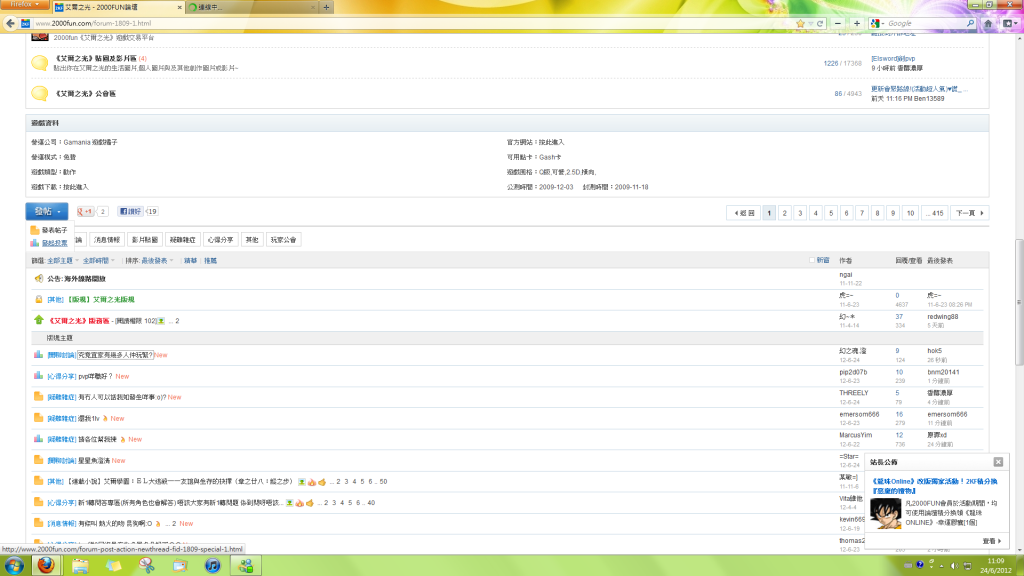Choose 發起投票 from the post menu
This screenshot has width=1024, height=576.
54,243
